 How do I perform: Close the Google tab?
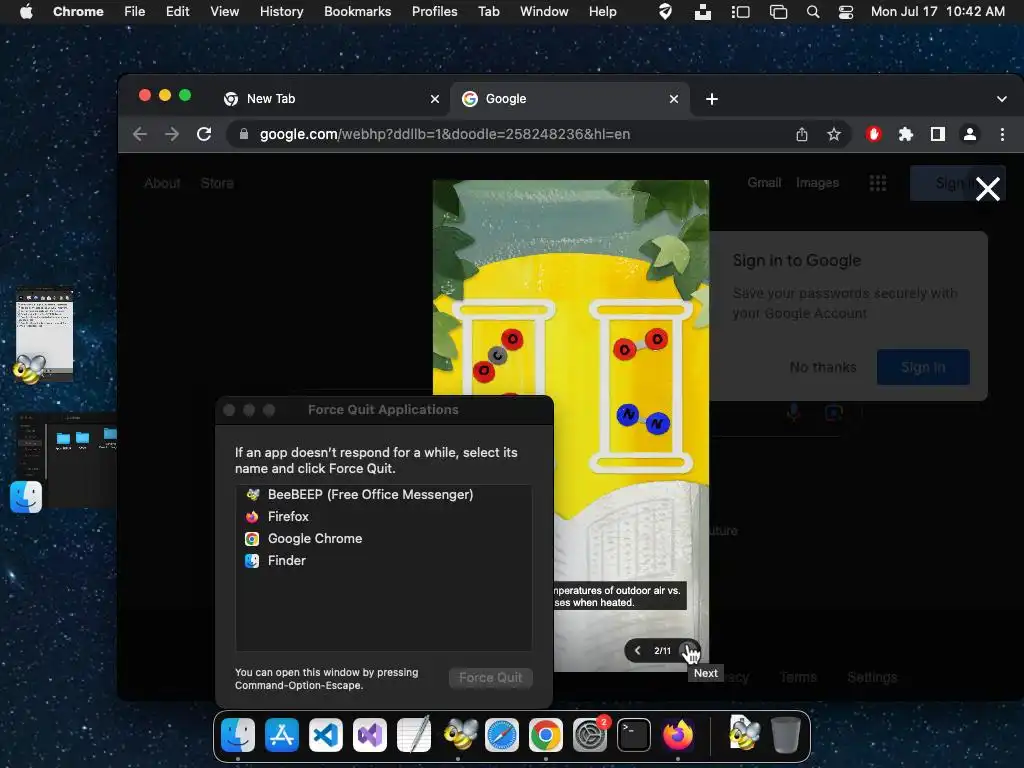tap(674, 99)
